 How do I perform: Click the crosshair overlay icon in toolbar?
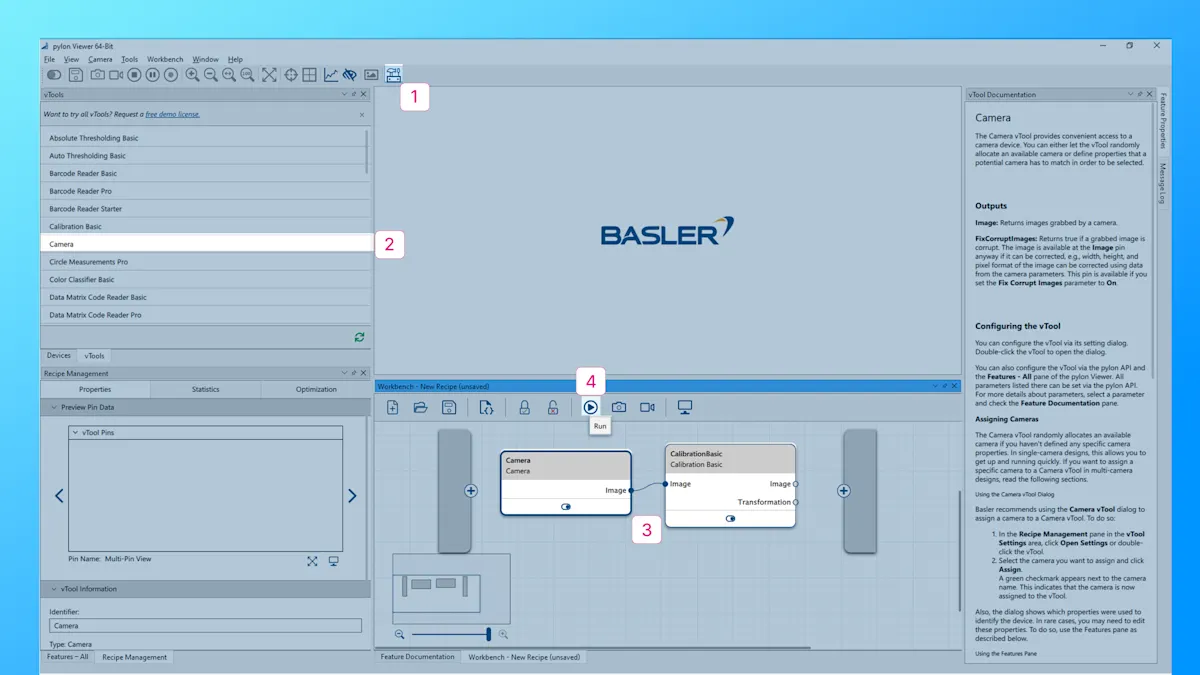[291, 75]
